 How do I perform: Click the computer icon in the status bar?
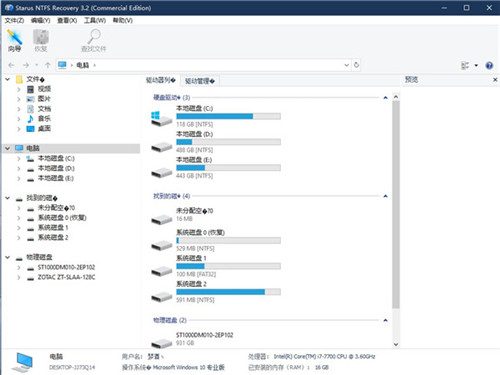[22, 362]
